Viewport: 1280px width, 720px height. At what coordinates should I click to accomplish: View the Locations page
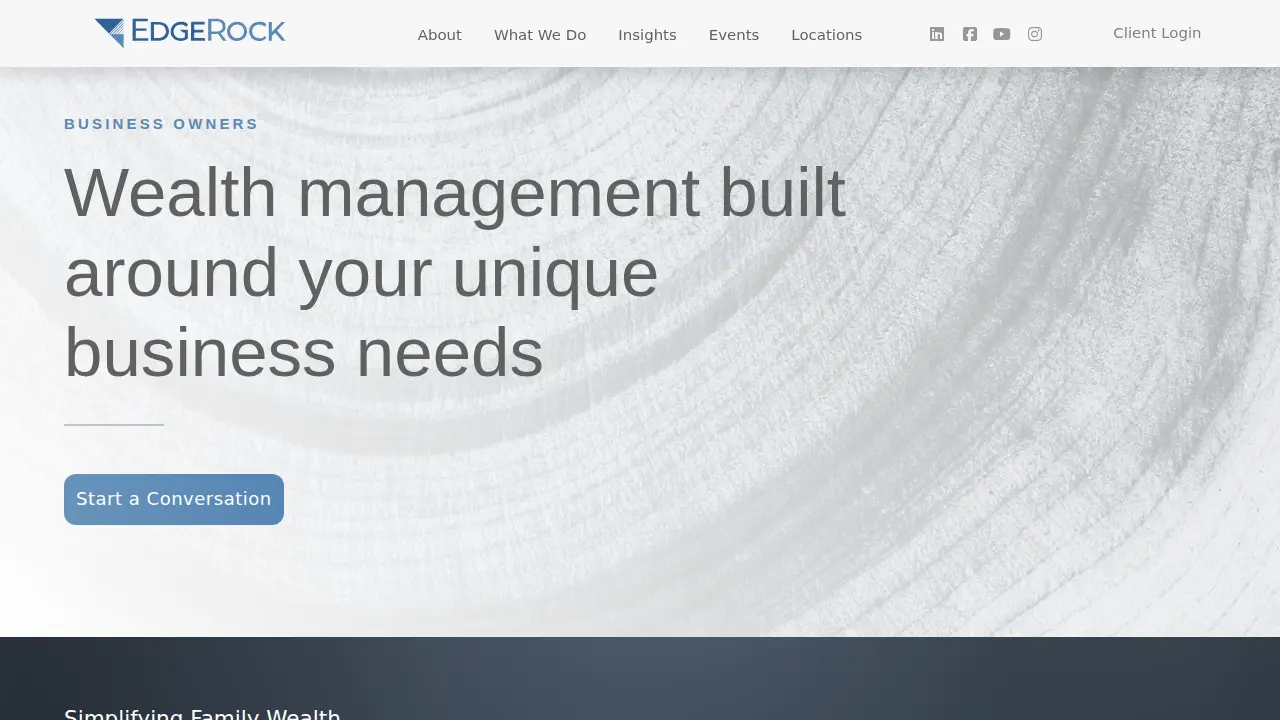pos(827,35)
